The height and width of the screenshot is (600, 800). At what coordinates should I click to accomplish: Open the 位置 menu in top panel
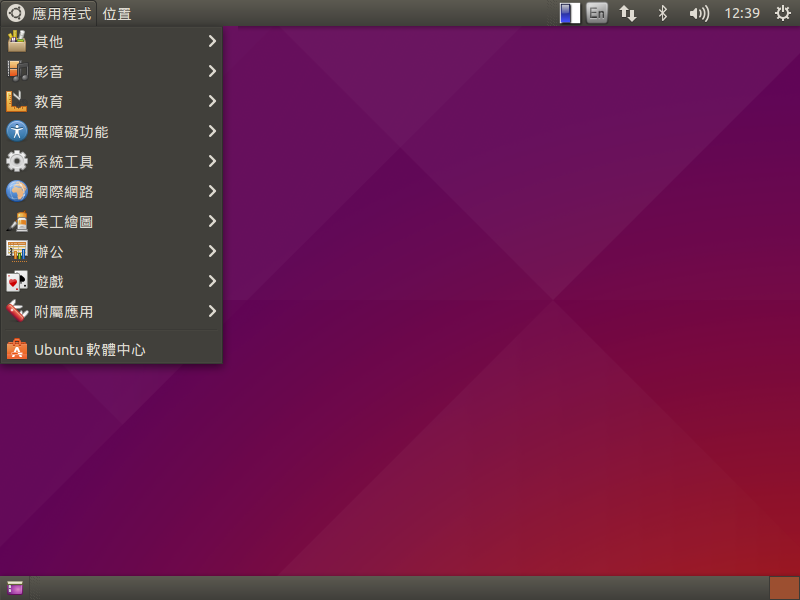click(x=117, y=14)
